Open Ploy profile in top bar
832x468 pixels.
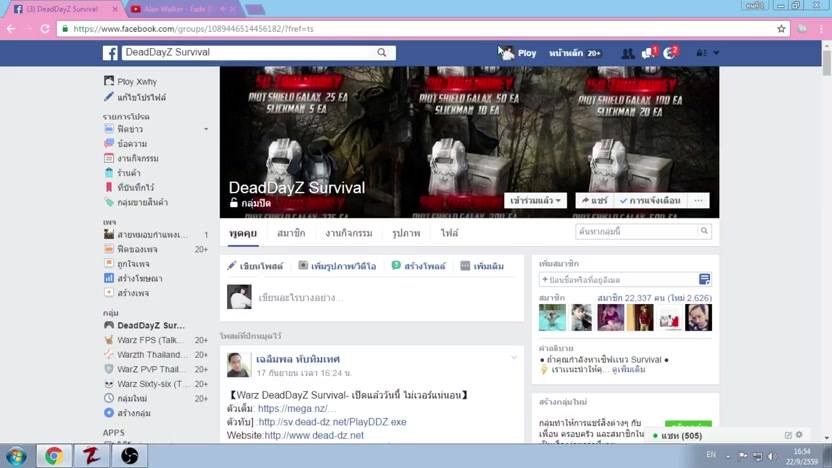tap(518, 53)
